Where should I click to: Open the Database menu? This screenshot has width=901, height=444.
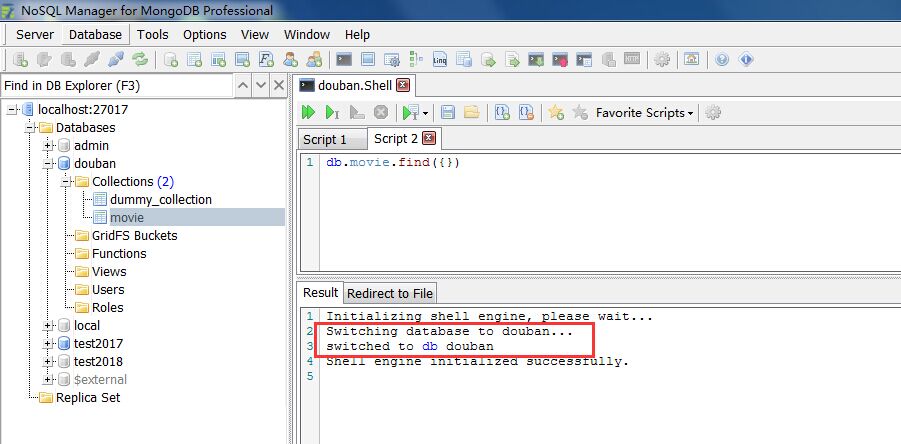[x=95, y=34]
